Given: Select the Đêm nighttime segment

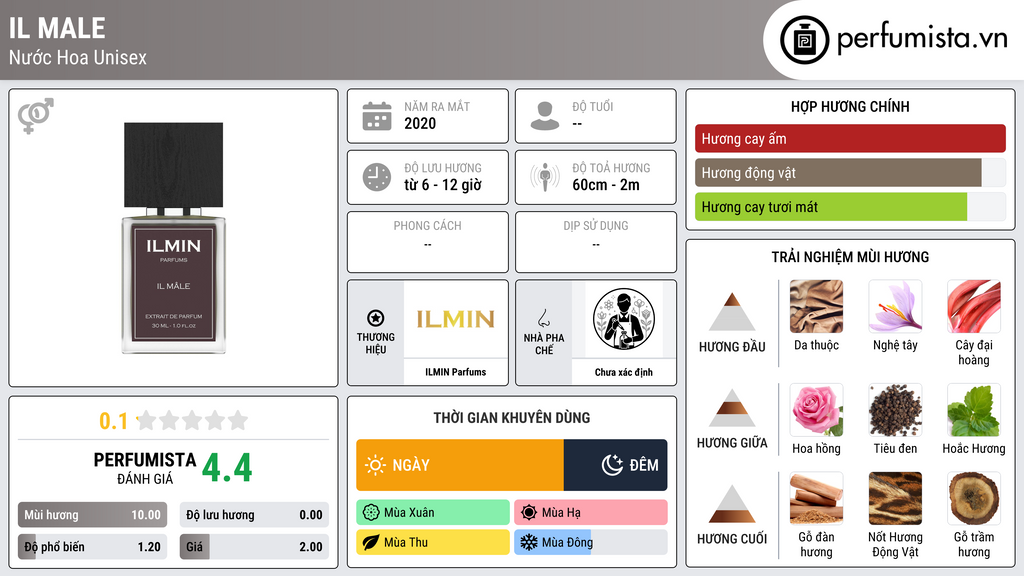Looking at the screenshot, I should click(615, 465).
